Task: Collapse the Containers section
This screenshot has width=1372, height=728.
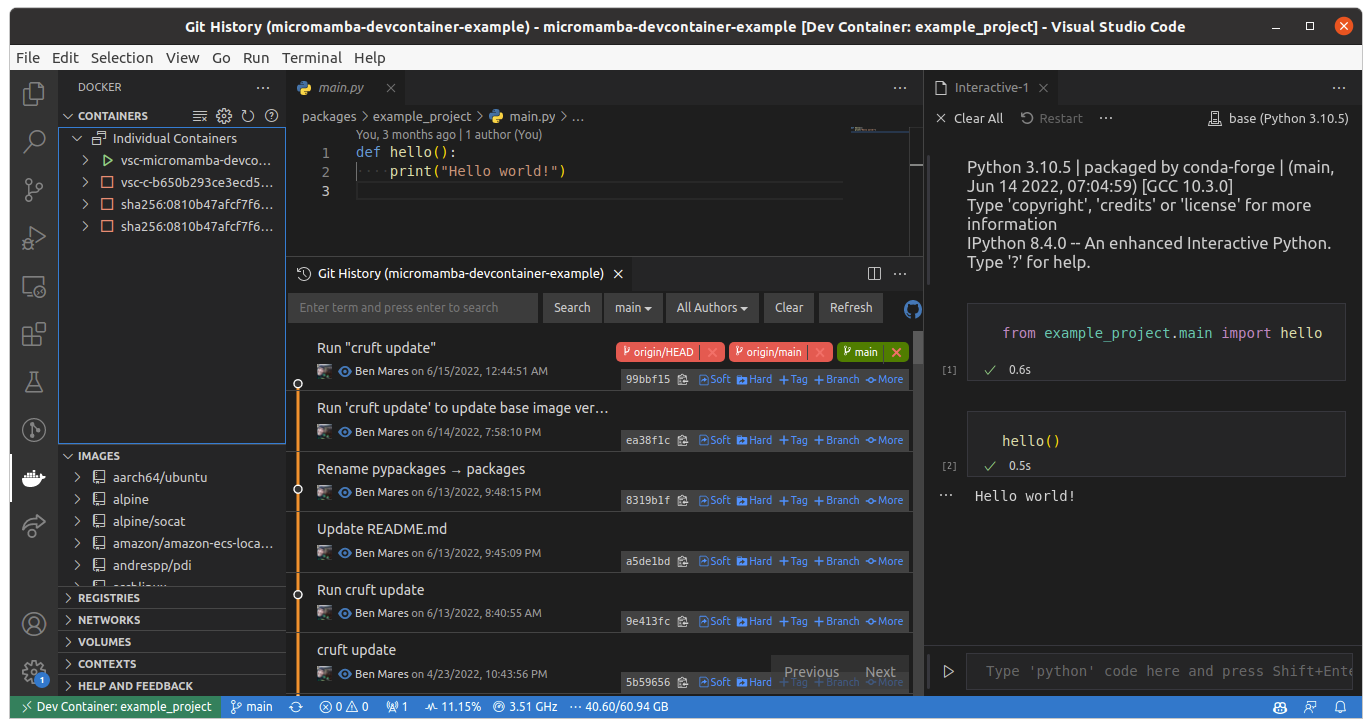Action: [x=69, y=116]
